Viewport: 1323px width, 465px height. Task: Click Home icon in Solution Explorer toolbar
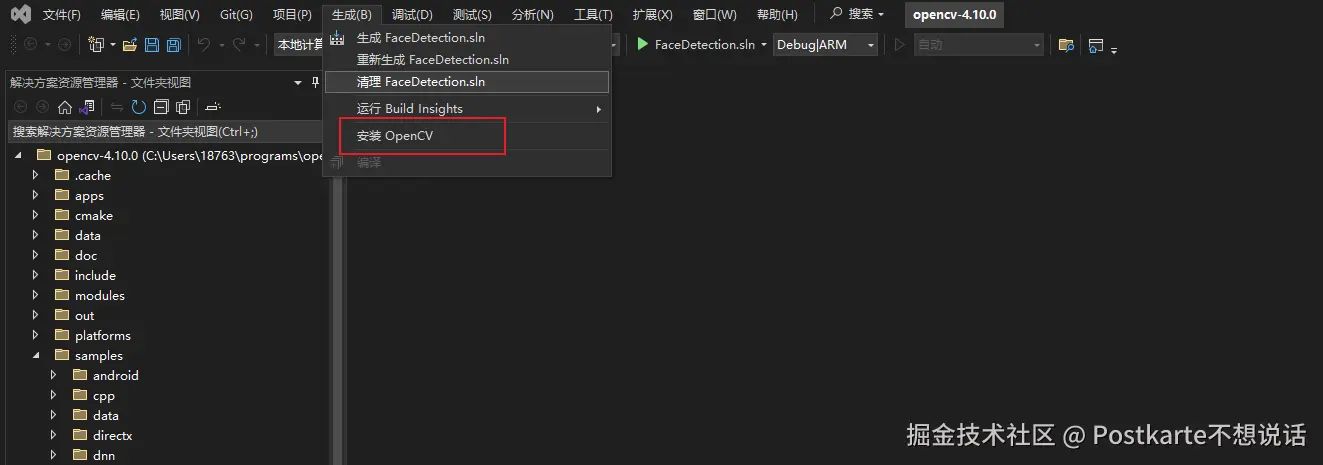pyautogui.click(x=65, y=107)
